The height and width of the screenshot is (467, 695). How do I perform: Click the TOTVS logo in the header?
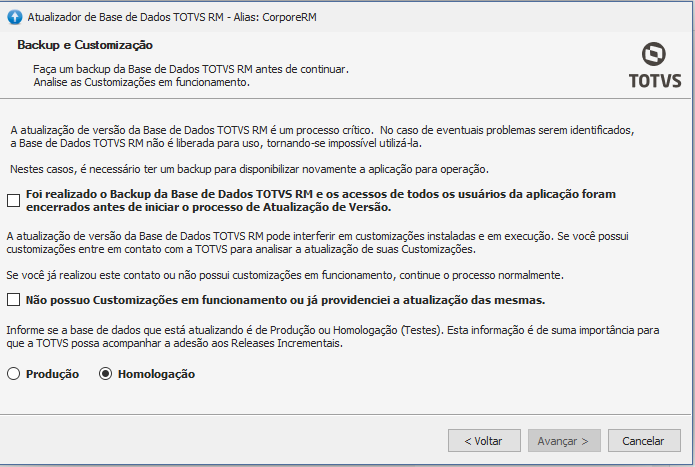pos(655,65)
